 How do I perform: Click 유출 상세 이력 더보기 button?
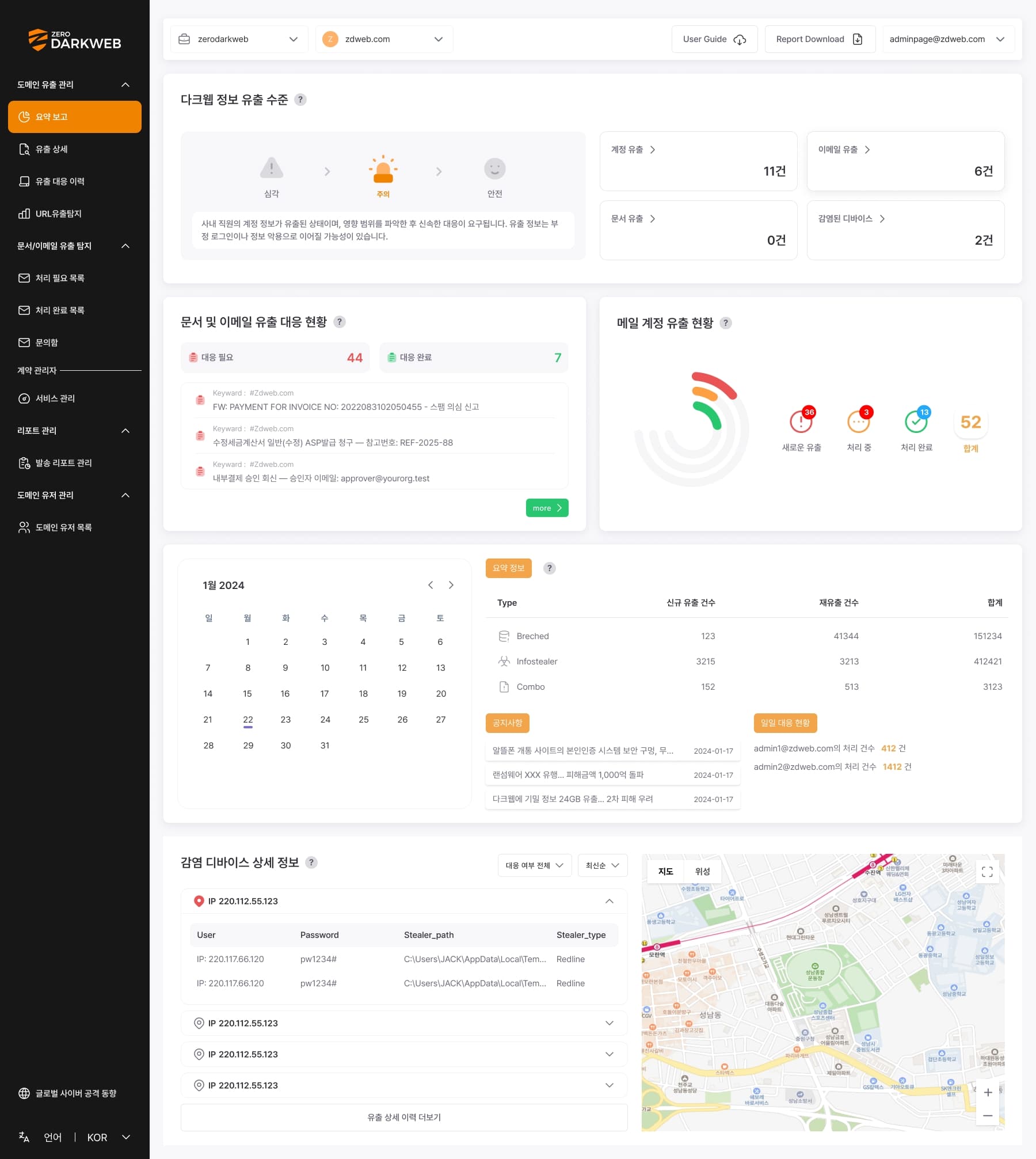pos(404,1118)
